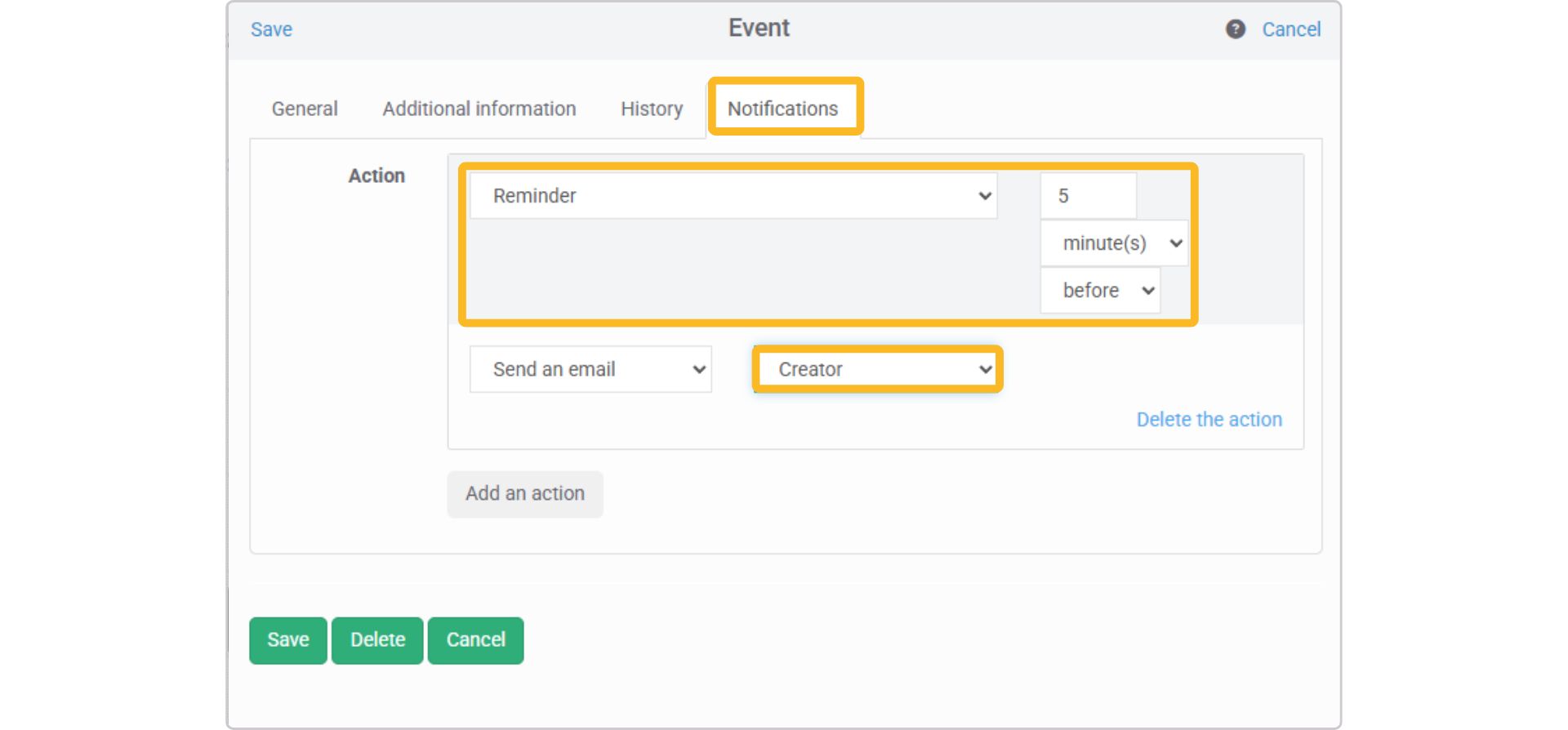
Task: Open the before/after timing dropdown
Action: [x=1099, y=291]
